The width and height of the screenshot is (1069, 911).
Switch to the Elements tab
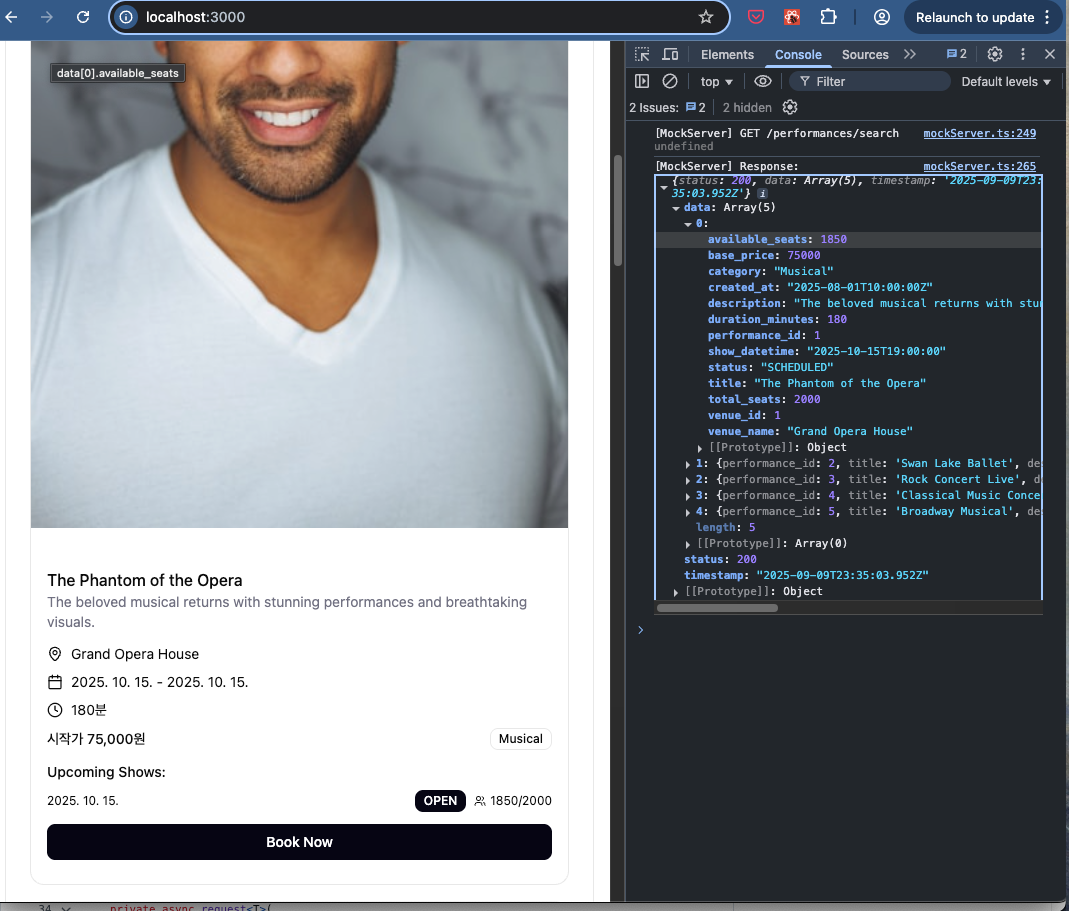coord(727,55)
